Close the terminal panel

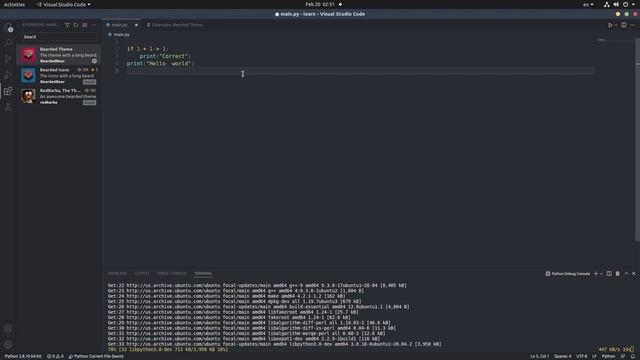(x=634, y=273)
